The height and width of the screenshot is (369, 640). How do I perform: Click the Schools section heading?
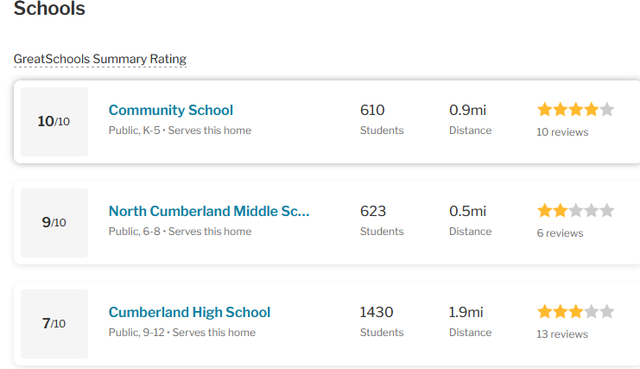(x=49, y=8)
